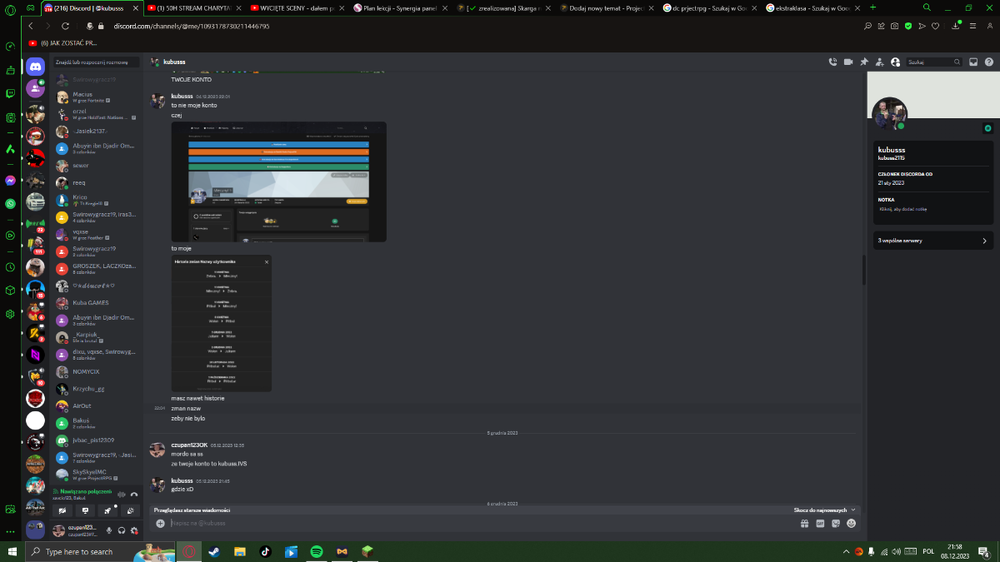Start a video call with kubusss

[x=848, y=62]
